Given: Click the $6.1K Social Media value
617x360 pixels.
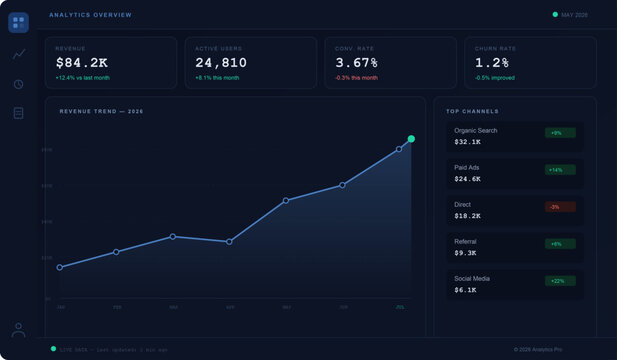Looking at the screenshot, I should pyautogui.click(x=465, y=290).
